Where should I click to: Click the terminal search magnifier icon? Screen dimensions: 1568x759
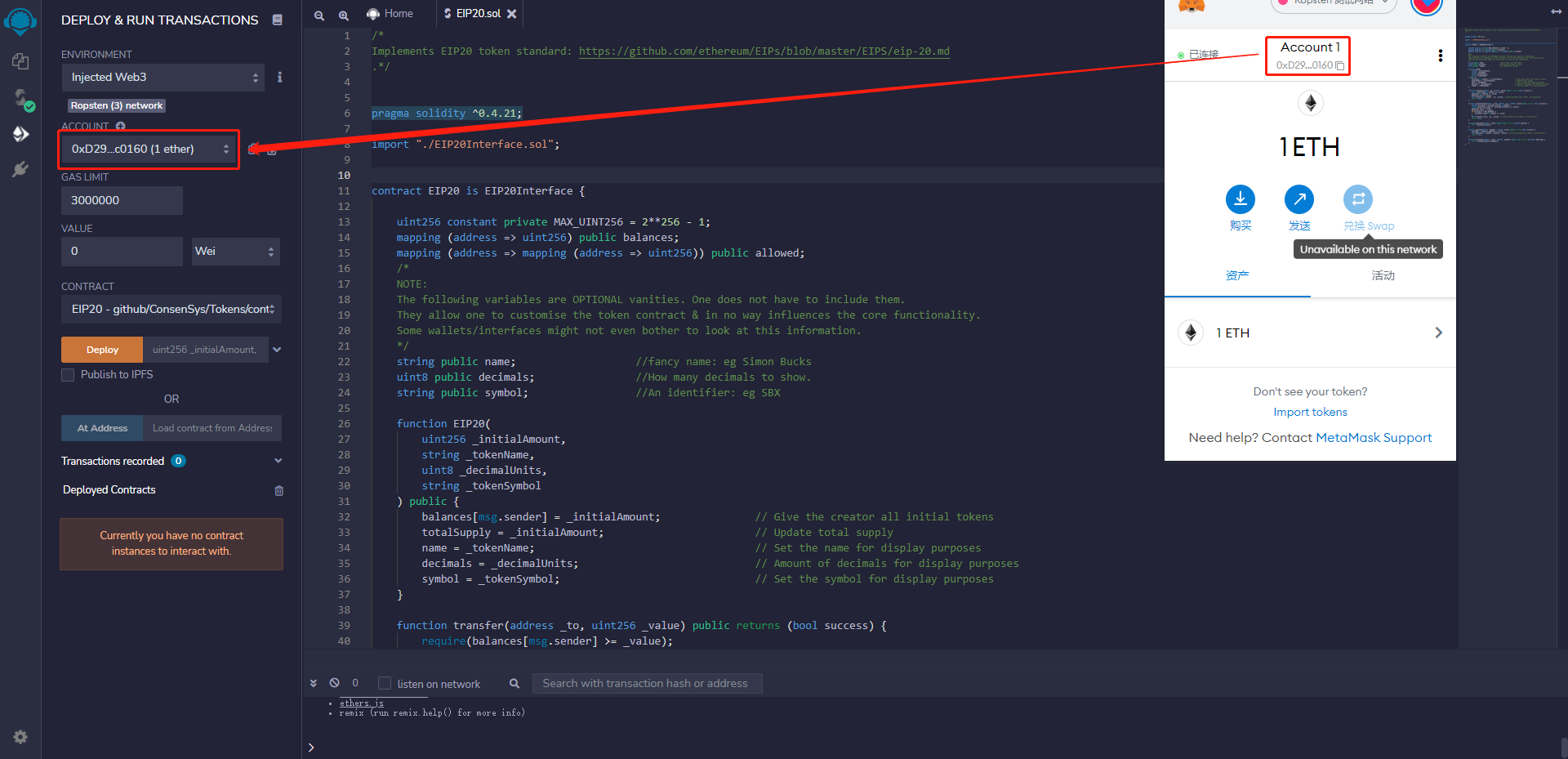point(514,683)
